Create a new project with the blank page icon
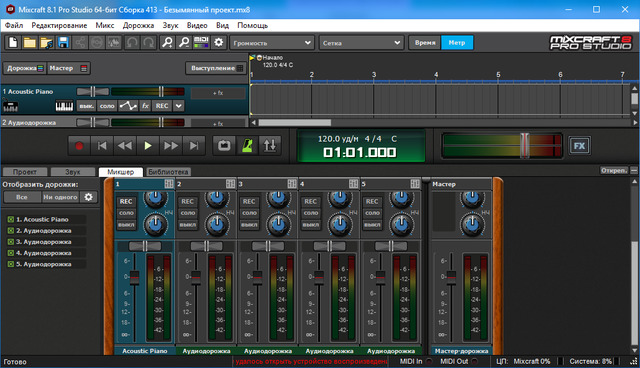The height and width of the screenshot is (368, 640). tap(13, 42)
